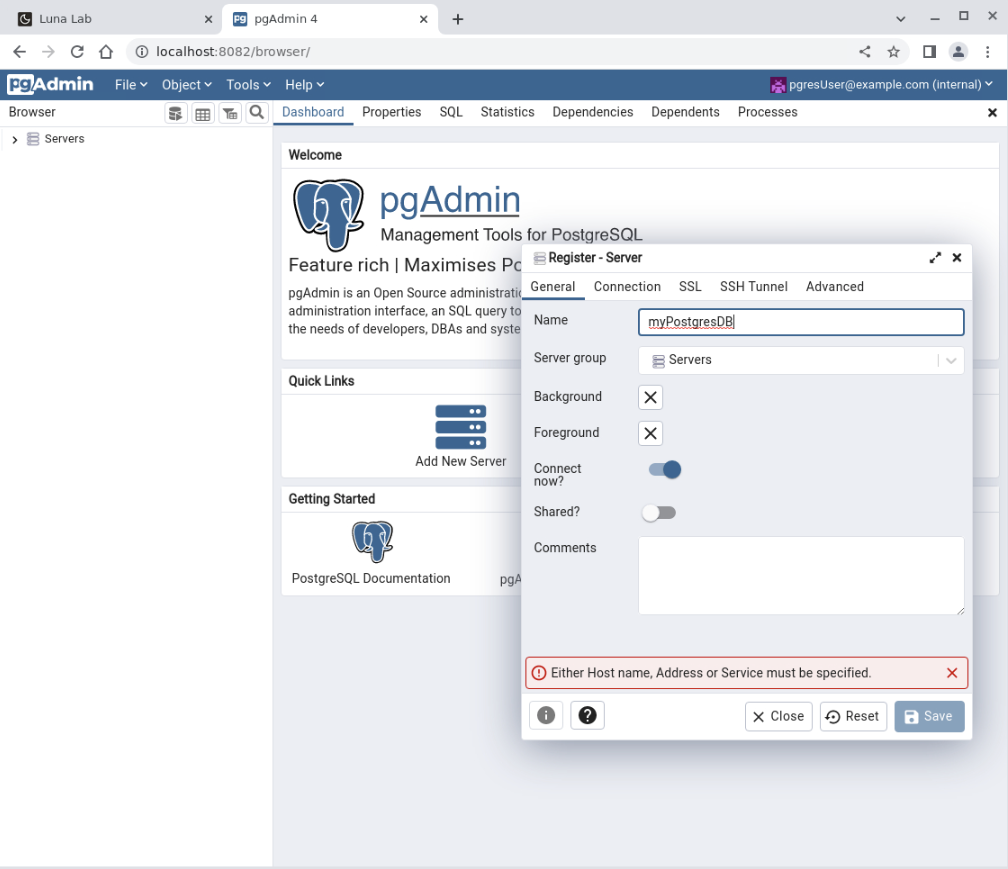Close the dashboard panel with X

coord(992,112)
